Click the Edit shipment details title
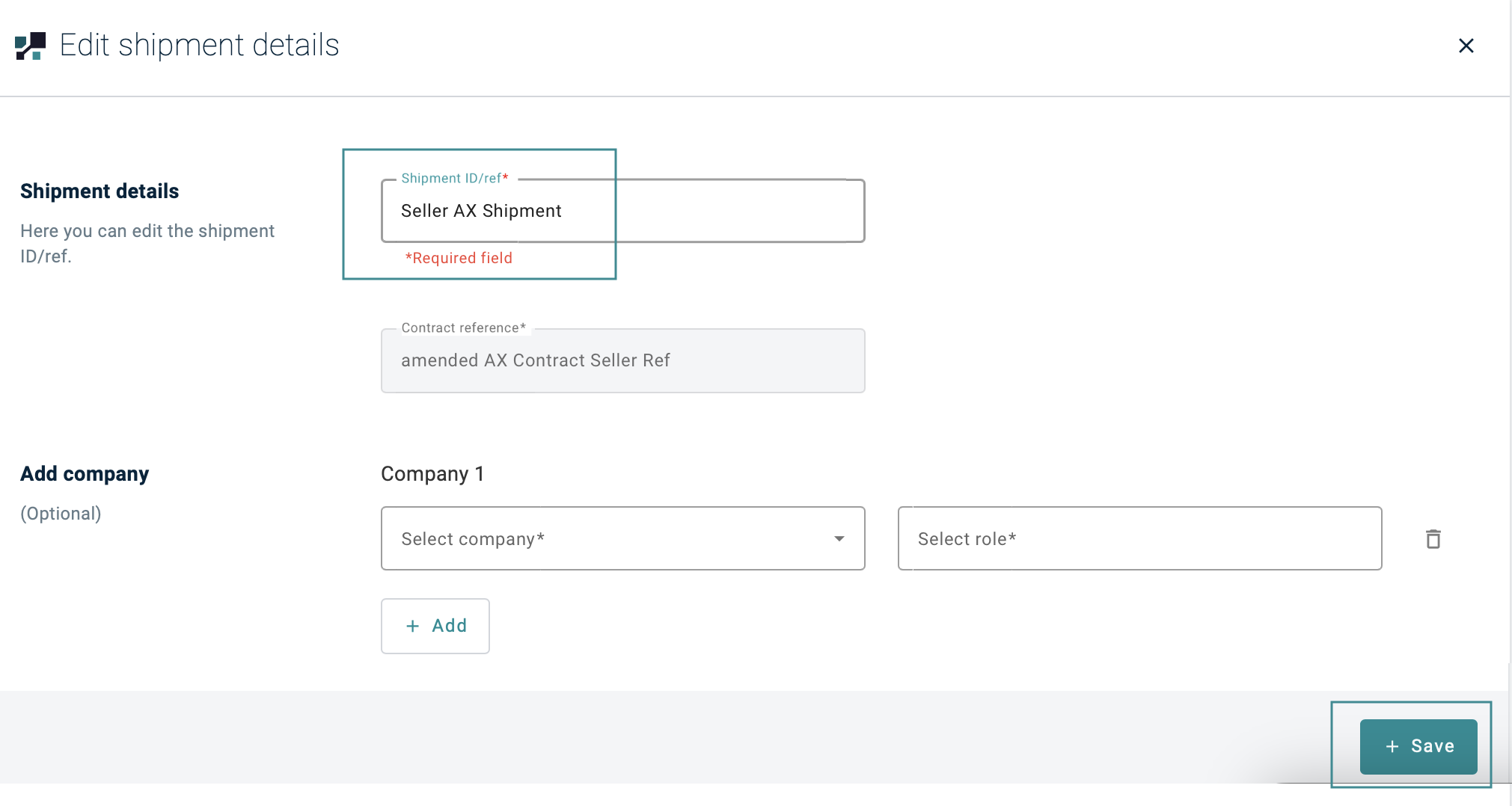 coord(199,46)
